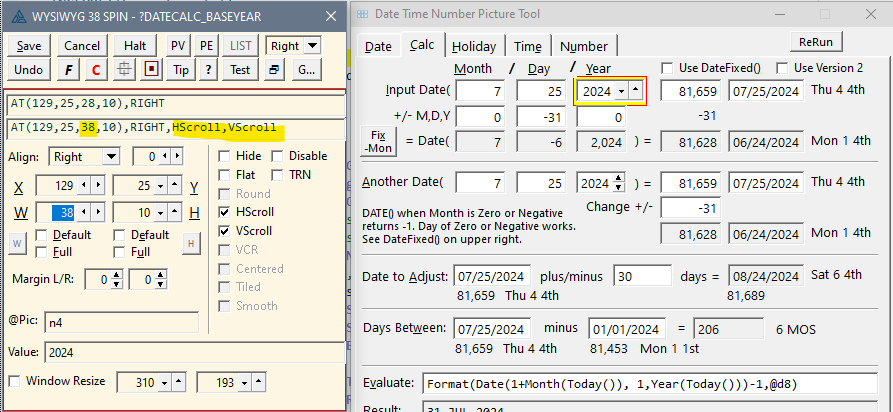Open the Align dropdown list
Image resolution: width=893 pixels, height=412 pixels.
pos(110,156)
